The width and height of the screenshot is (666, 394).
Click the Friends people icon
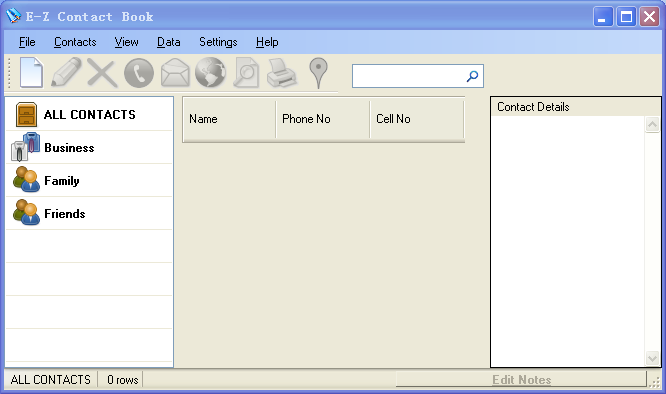26,212
